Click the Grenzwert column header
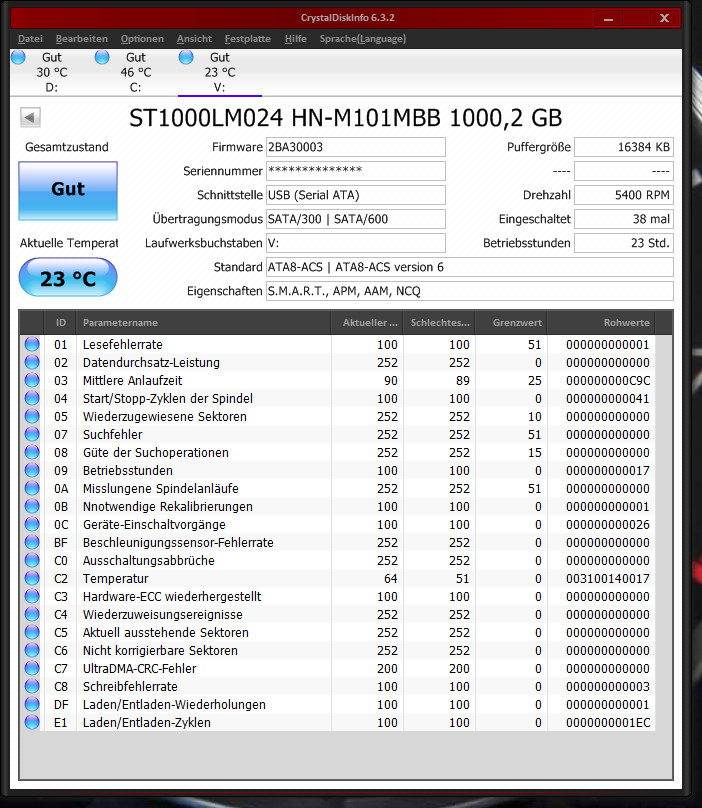702x808 pixels. click(x=511, y=323)
